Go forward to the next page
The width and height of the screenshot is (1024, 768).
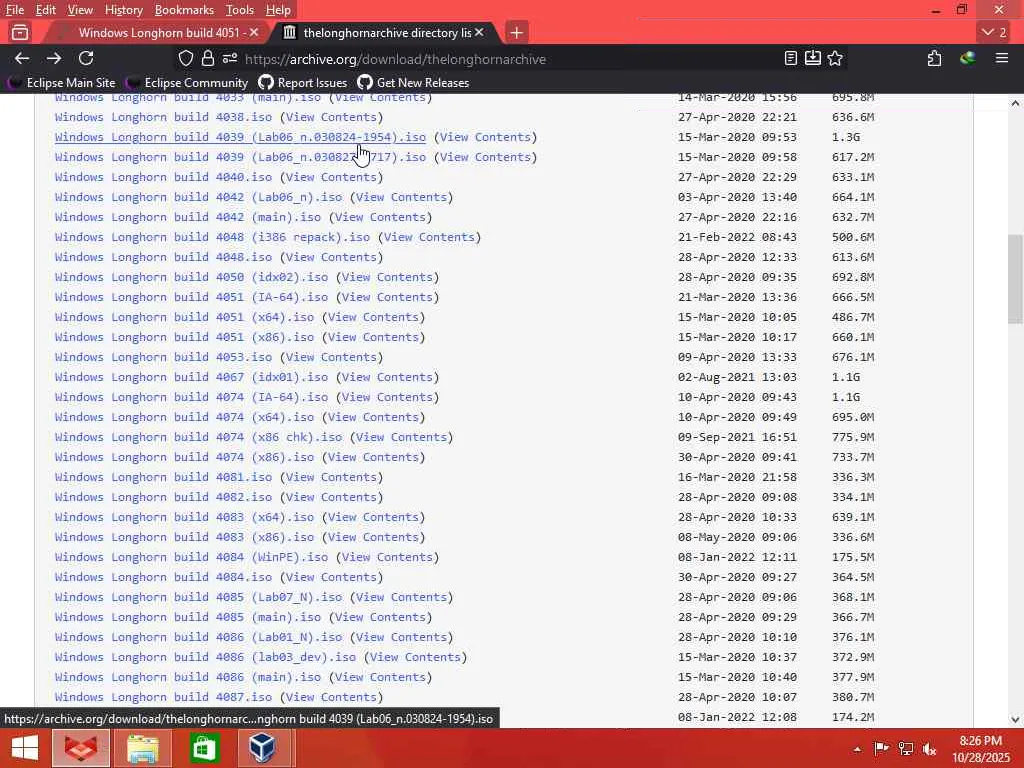tap(54, 58)
